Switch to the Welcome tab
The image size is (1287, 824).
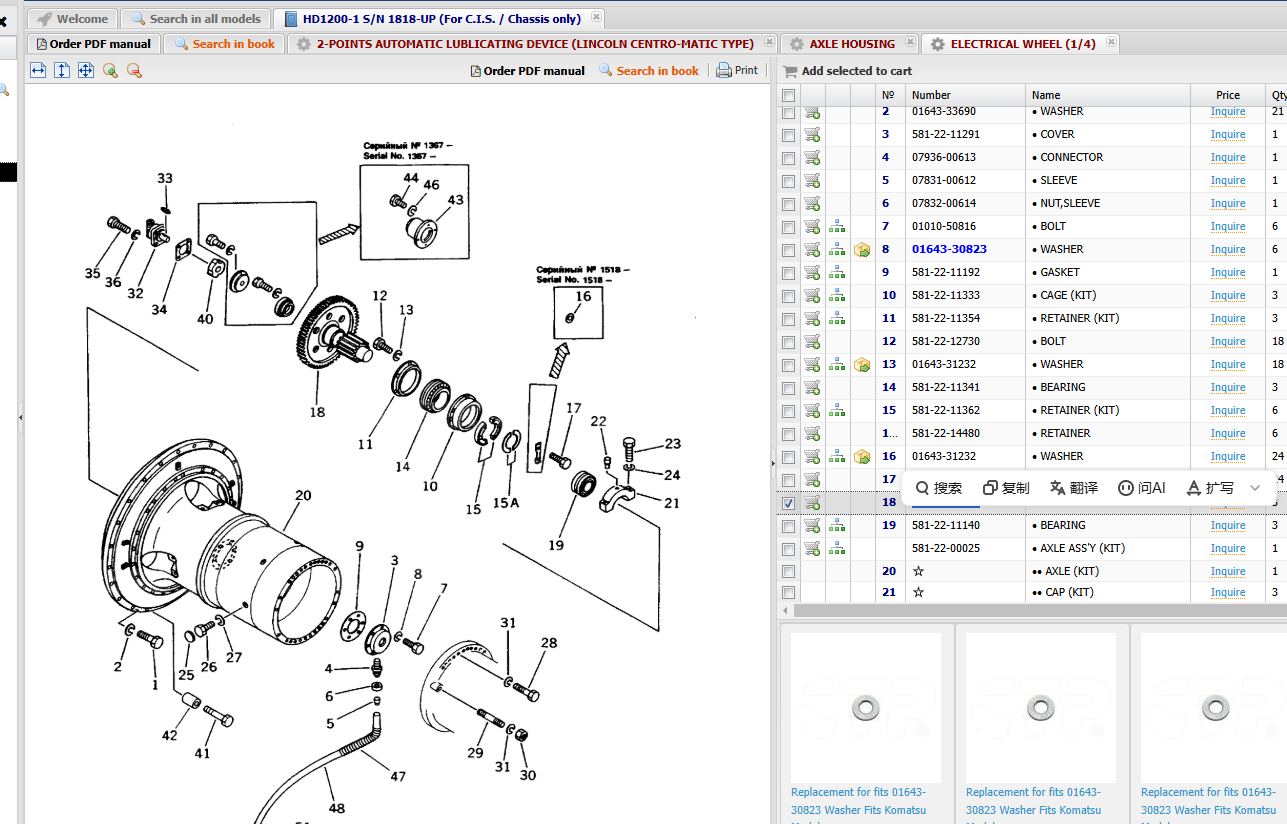tap(73, 19)
